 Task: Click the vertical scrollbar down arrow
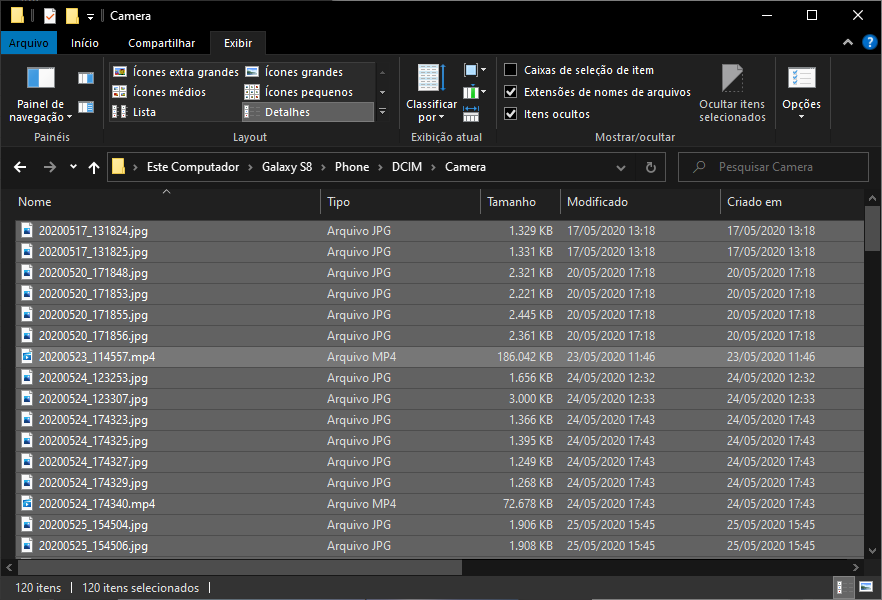click(x=872, y=551)
